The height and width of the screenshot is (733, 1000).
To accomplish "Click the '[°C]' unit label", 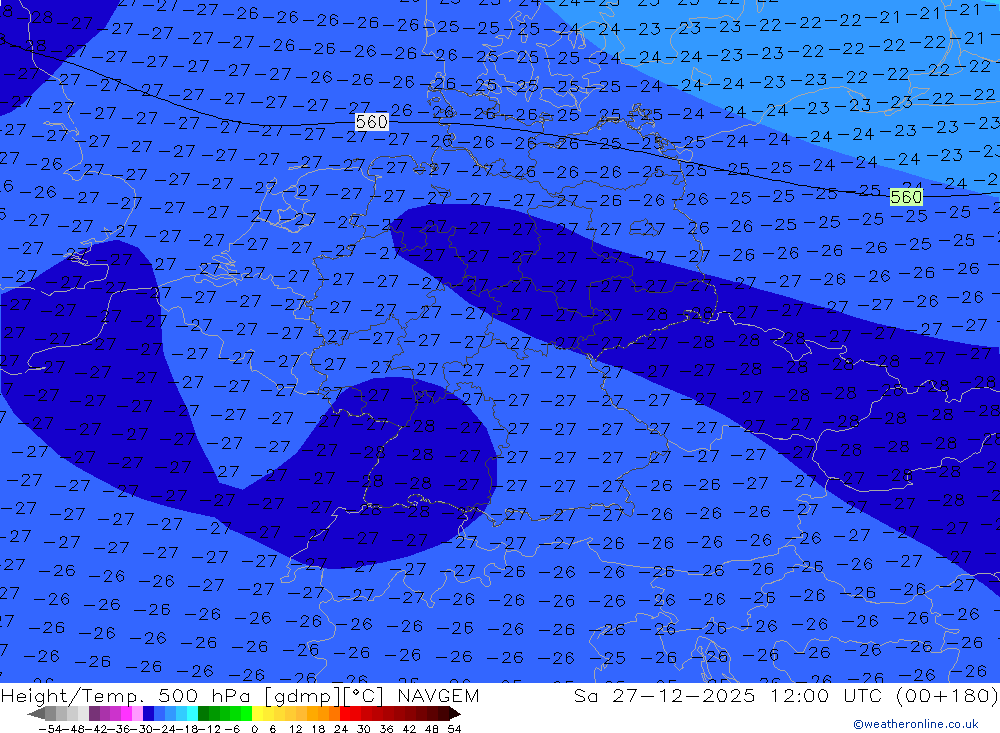I will click(363, 696).
